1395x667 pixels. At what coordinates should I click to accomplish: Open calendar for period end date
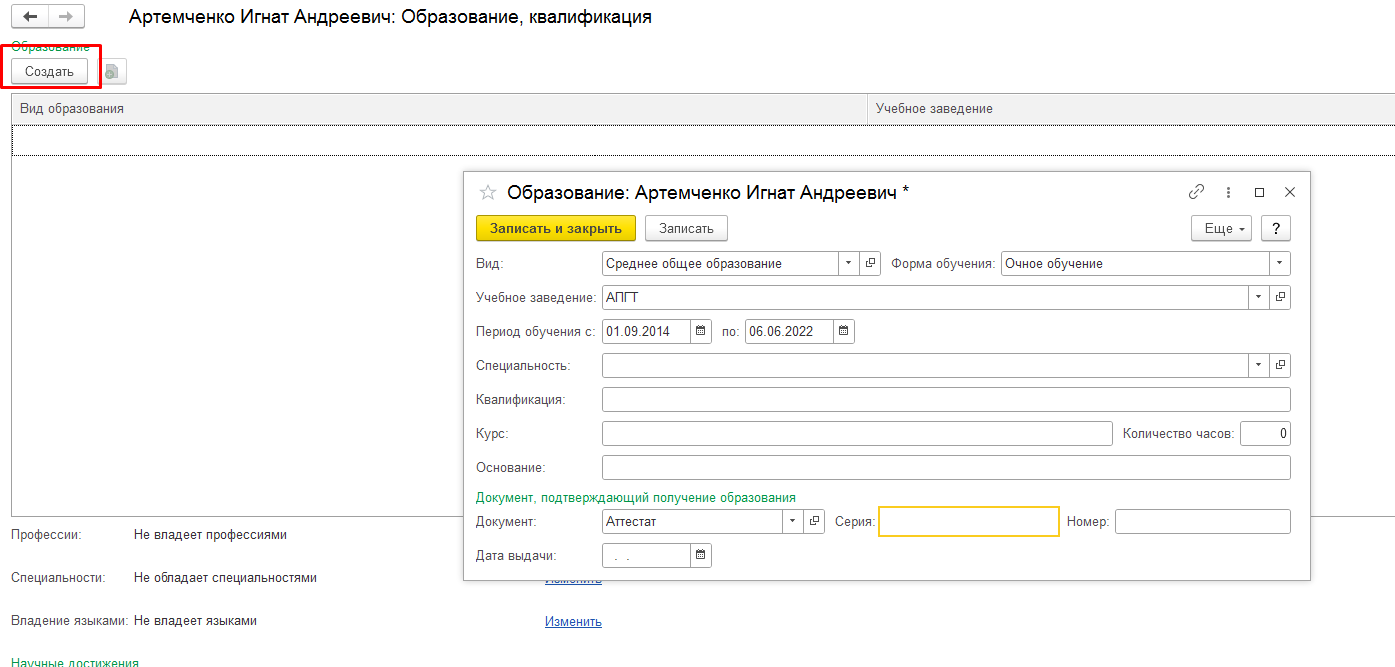click(x=844, y=331)
